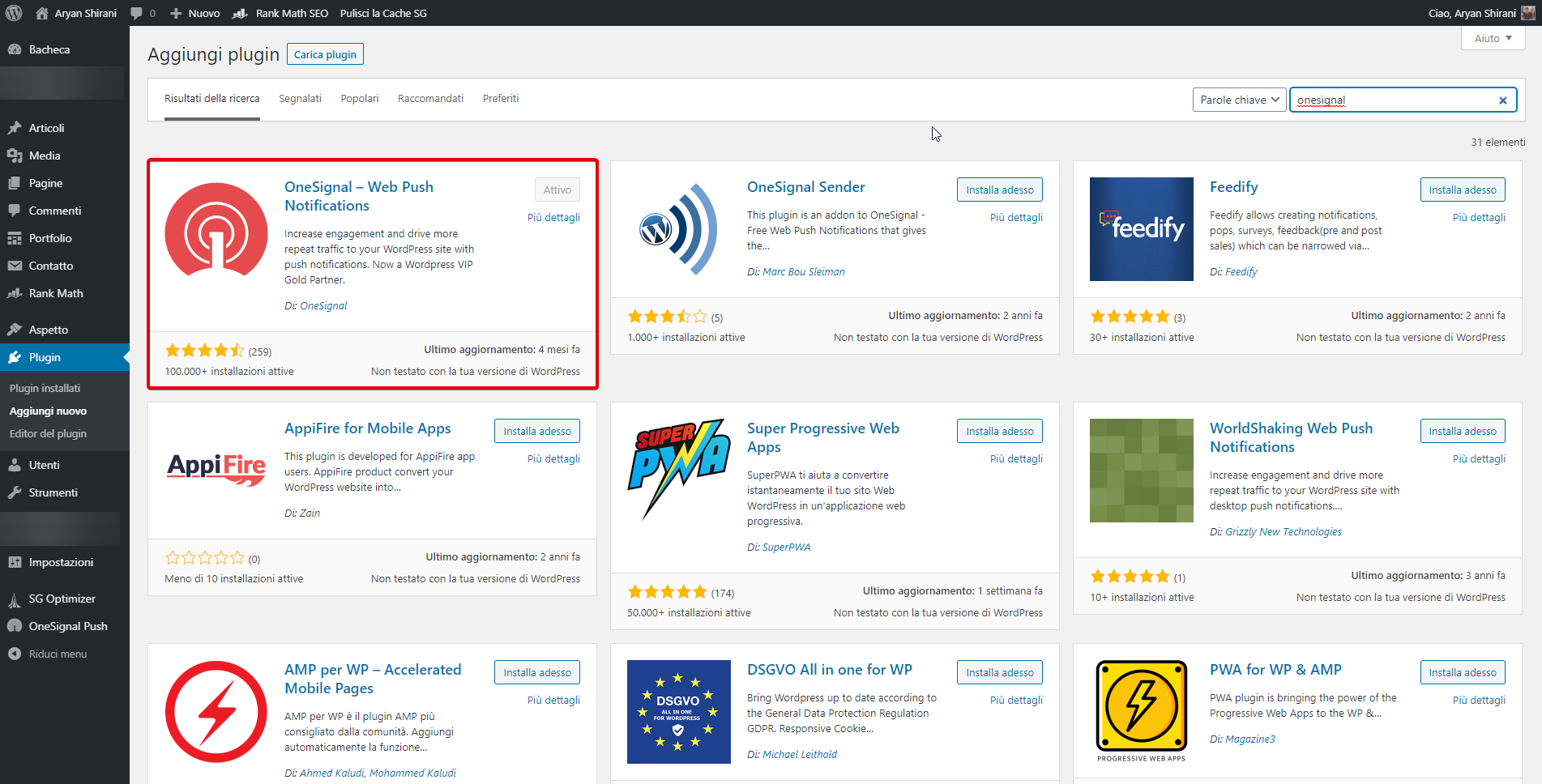Image resolution: width=1542 pixels, height=784 pixels.
Task: Click the DSGVO plugin logo
Action: [679, 712]
